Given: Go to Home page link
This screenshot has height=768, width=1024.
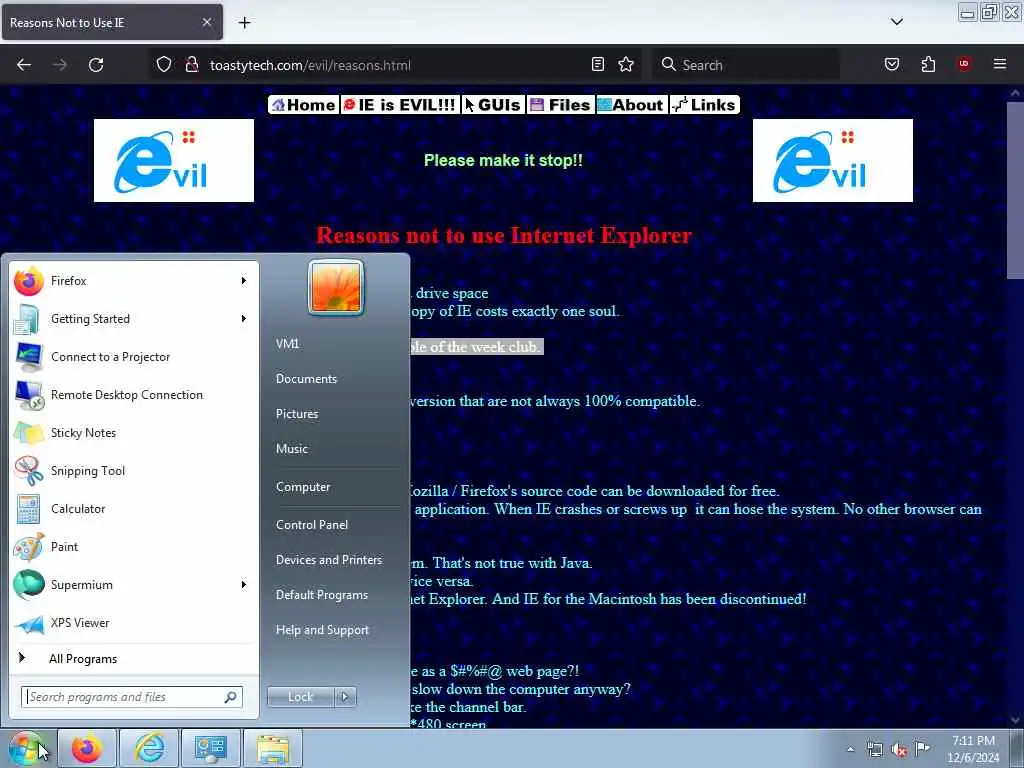Looking at the screenshot, I should [x=304, y=104].
